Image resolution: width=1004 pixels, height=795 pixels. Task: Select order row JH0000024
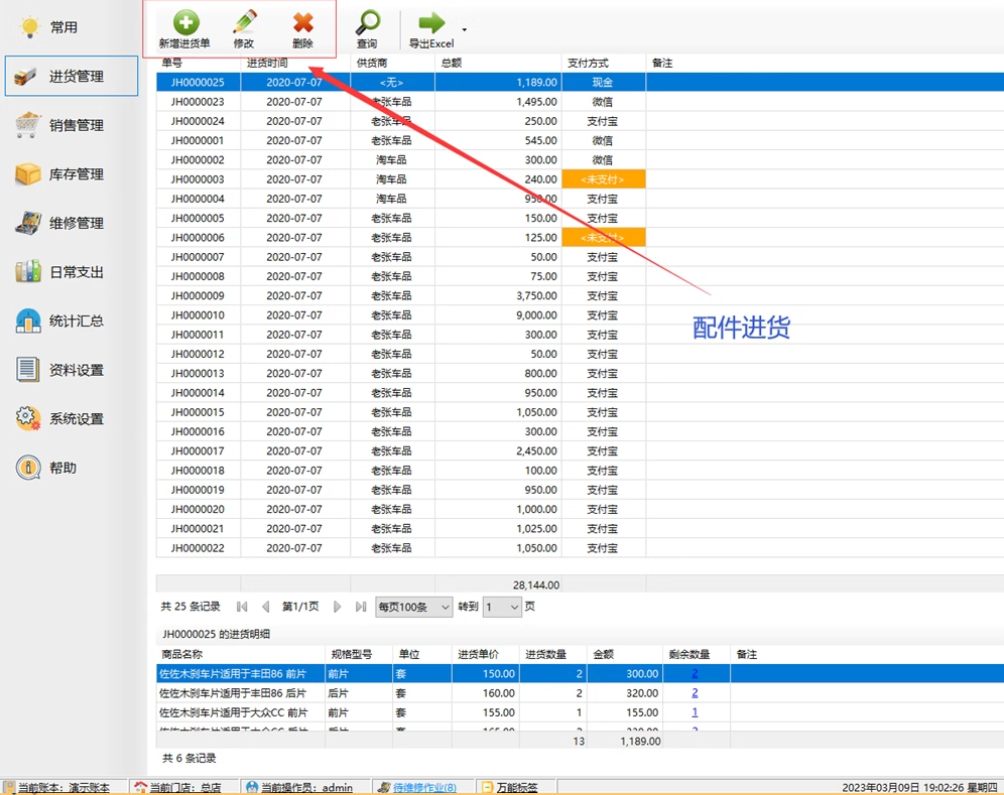point(580,121)
